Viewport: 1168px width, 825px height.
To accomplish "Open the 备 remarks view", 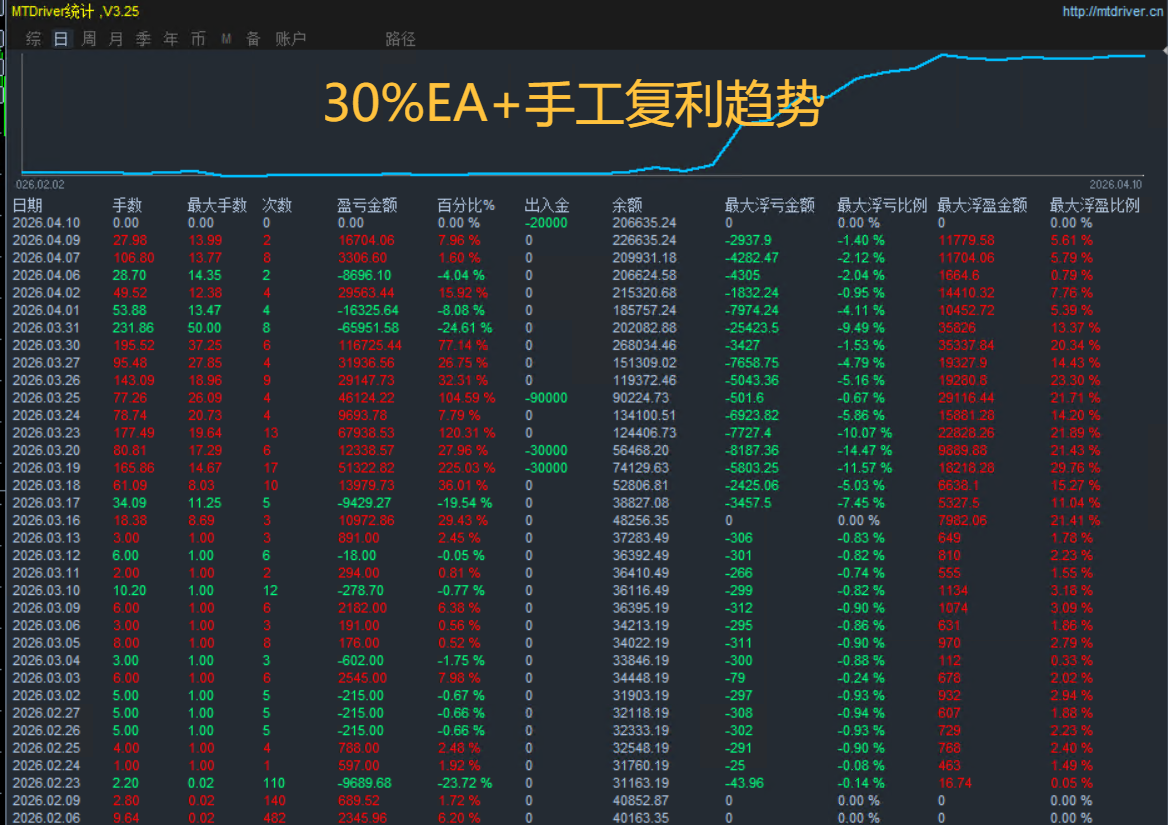I will click(252, 38).
